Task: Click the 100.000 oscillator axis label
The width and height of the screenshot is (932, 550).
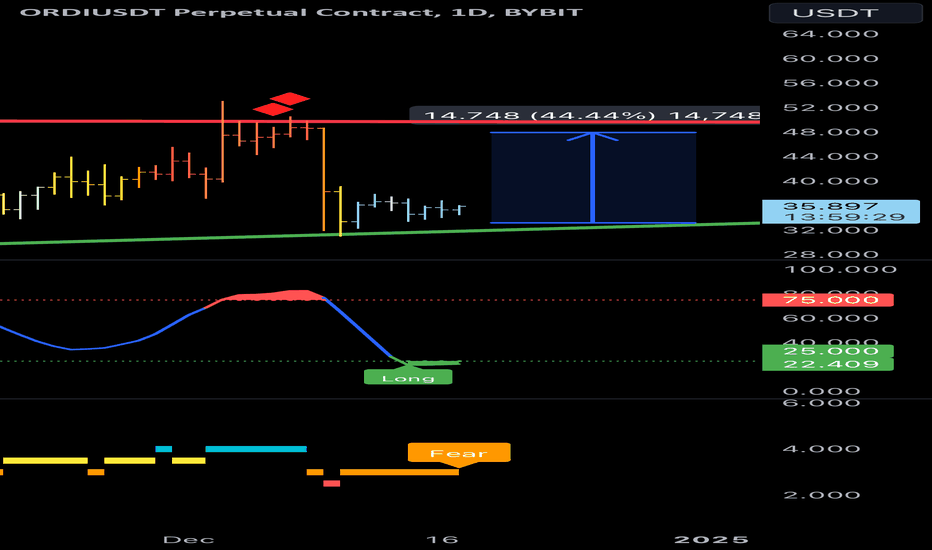Action: (840, 269)
